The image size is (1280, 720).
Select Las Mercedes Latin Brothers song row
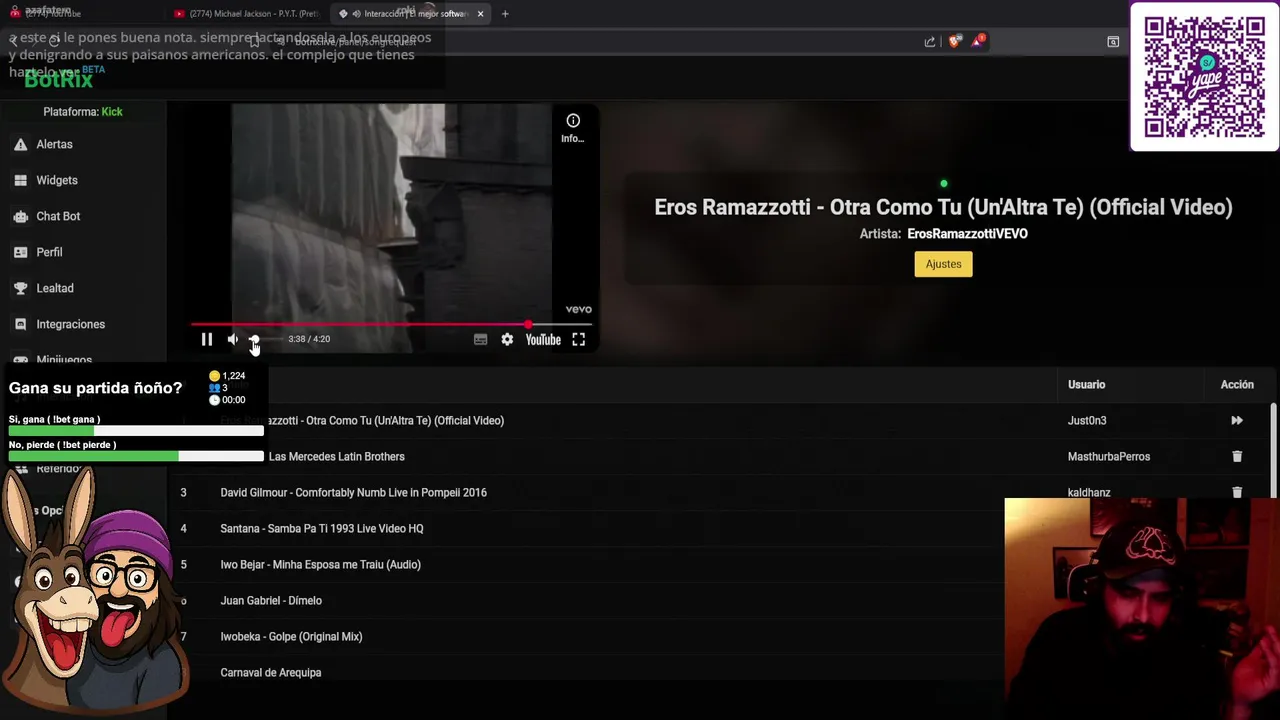tap(337, 457)
